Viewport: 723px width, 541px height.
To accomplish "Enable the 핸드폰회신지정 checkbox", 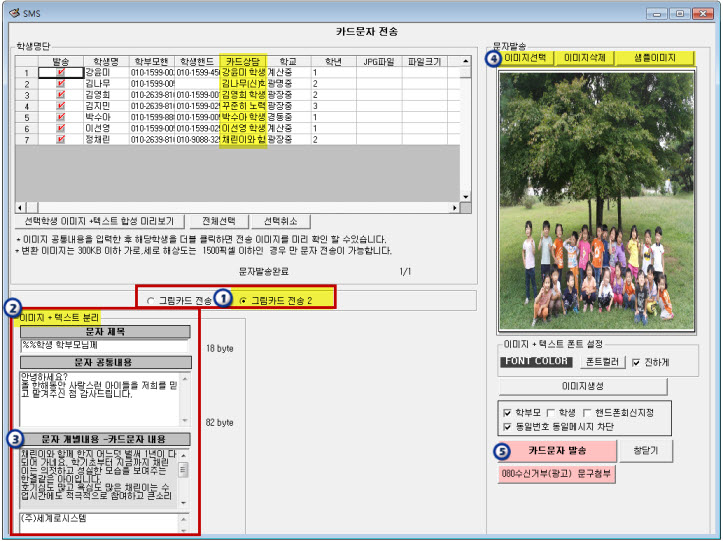I will 587,412.
